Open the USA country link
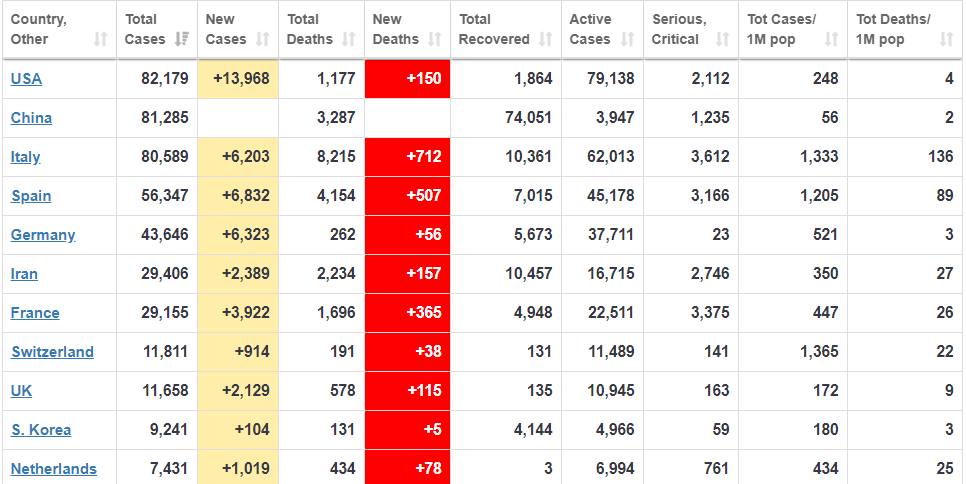 [27, 79]
